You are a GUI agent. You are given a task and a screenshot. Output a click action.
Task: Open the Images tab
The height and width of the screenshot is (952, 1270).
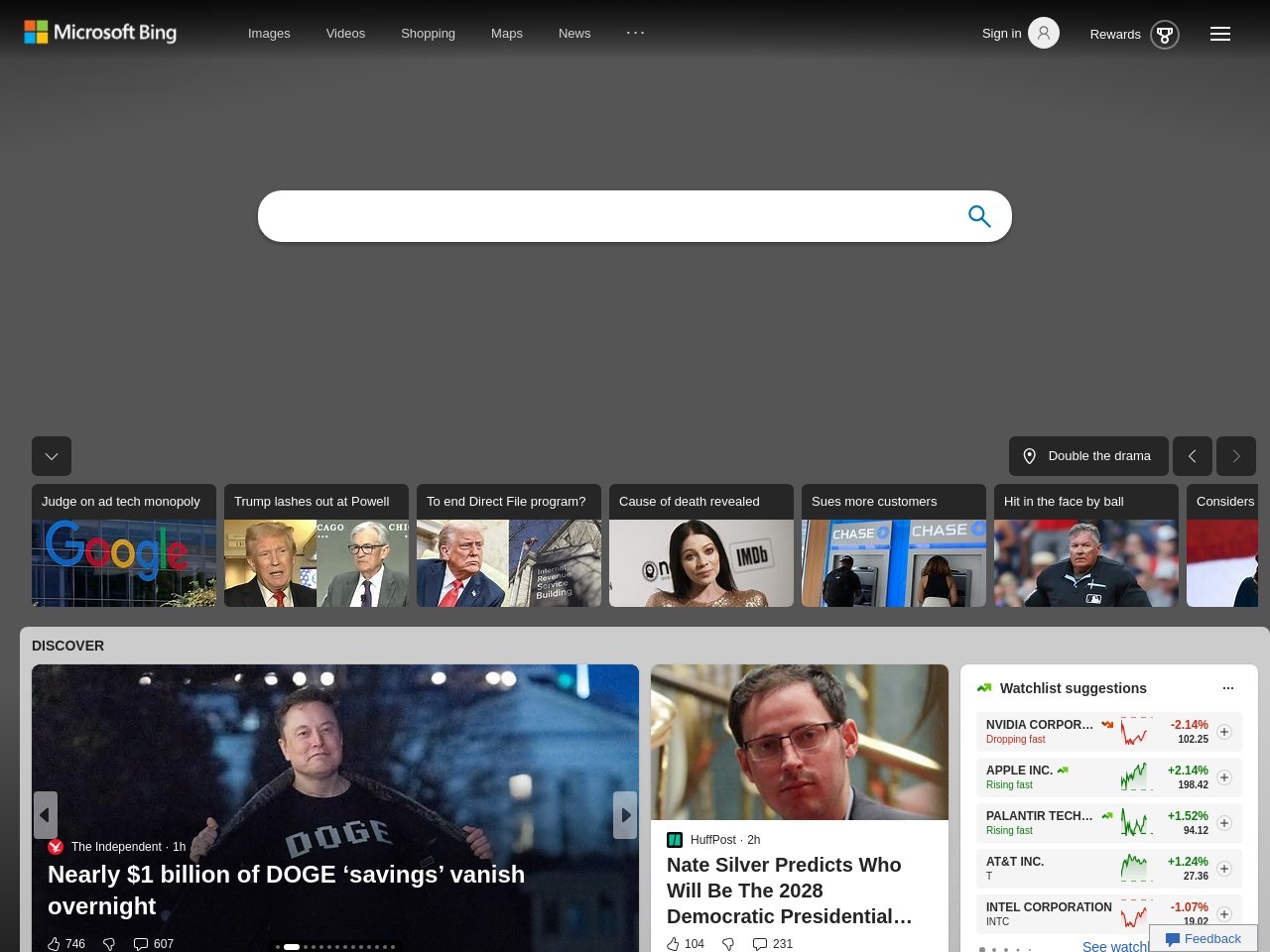(x=269, y=33)
